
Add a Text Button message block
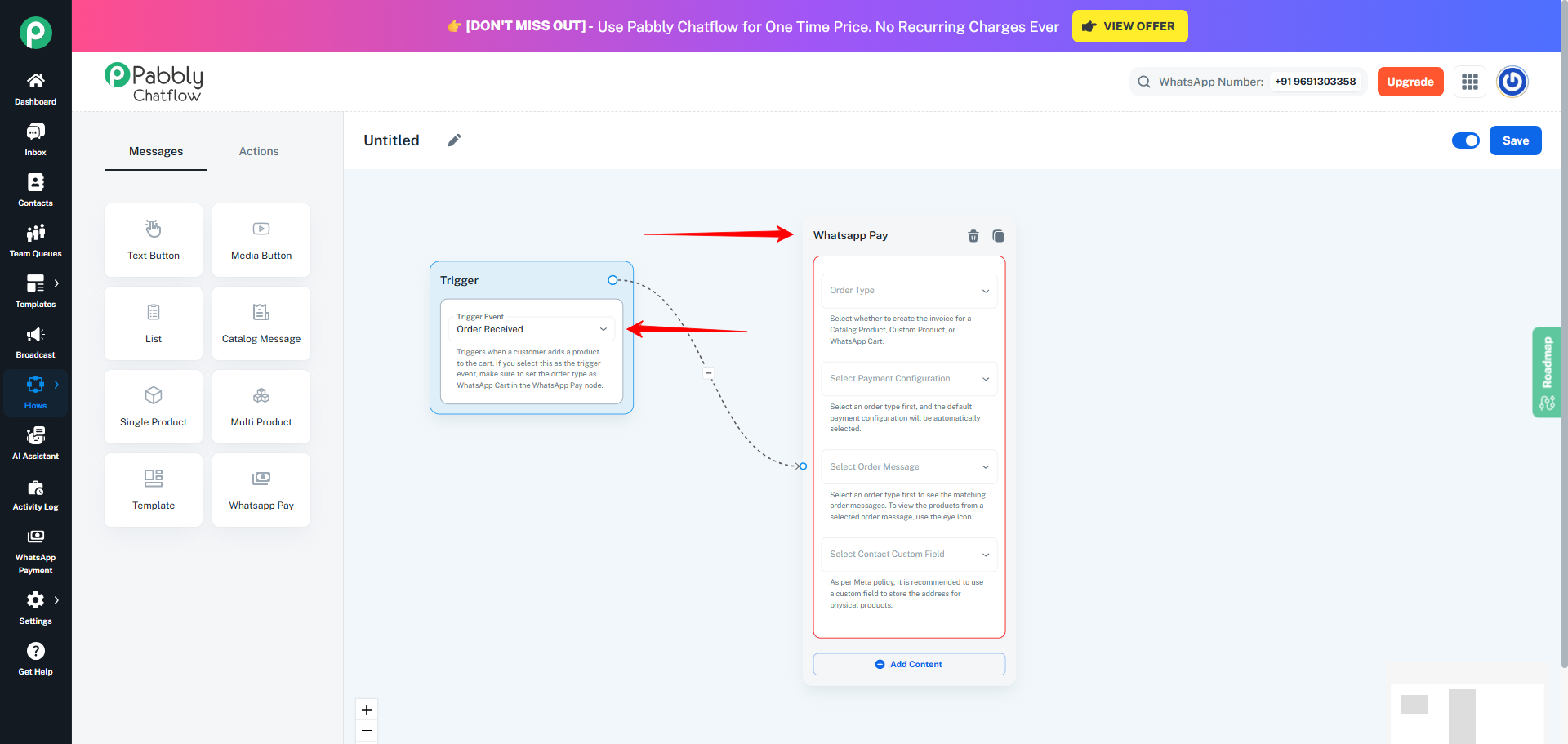coord(154,240)
